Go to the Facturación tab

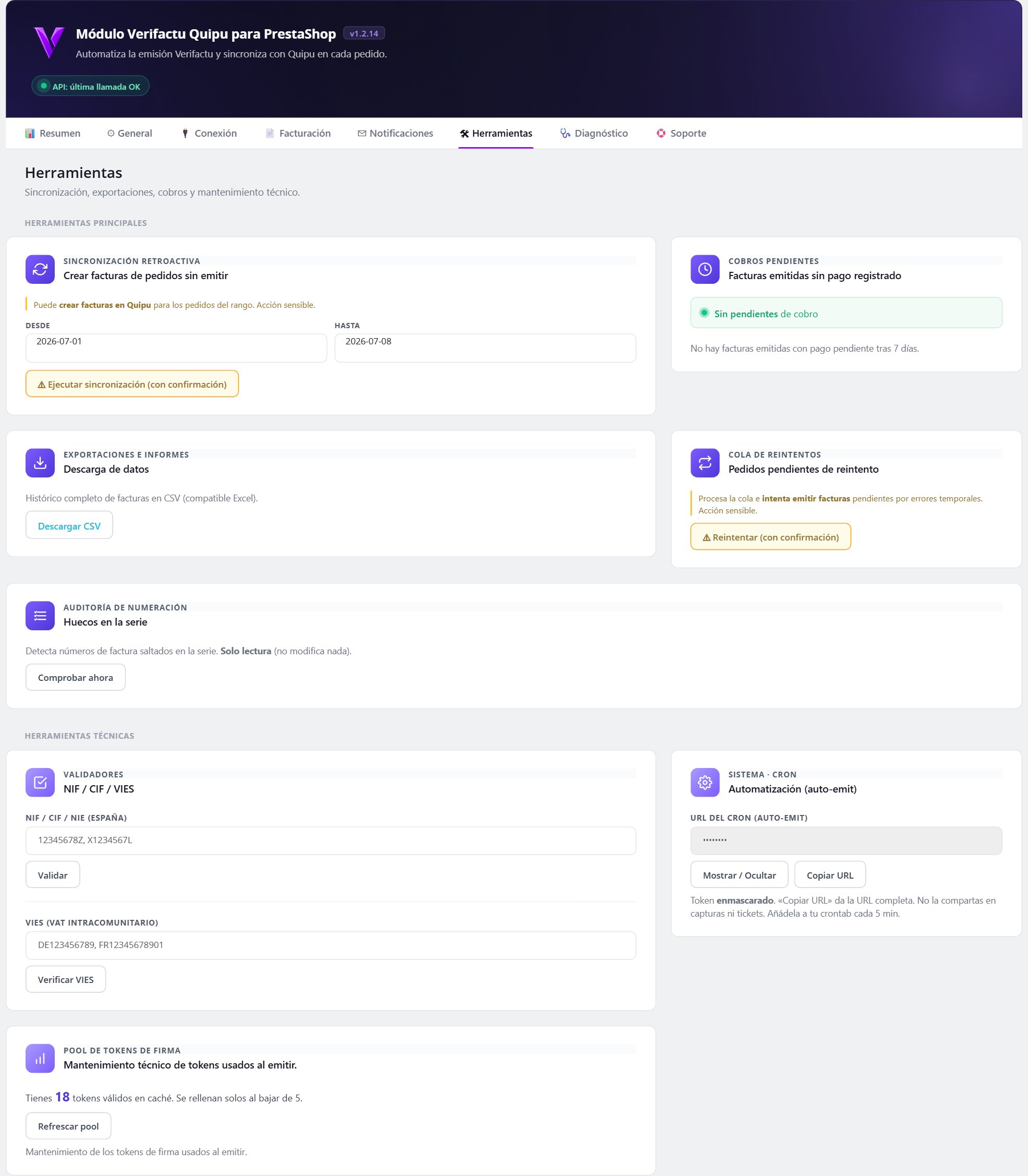pyautogui.click(x=298, y=133)
